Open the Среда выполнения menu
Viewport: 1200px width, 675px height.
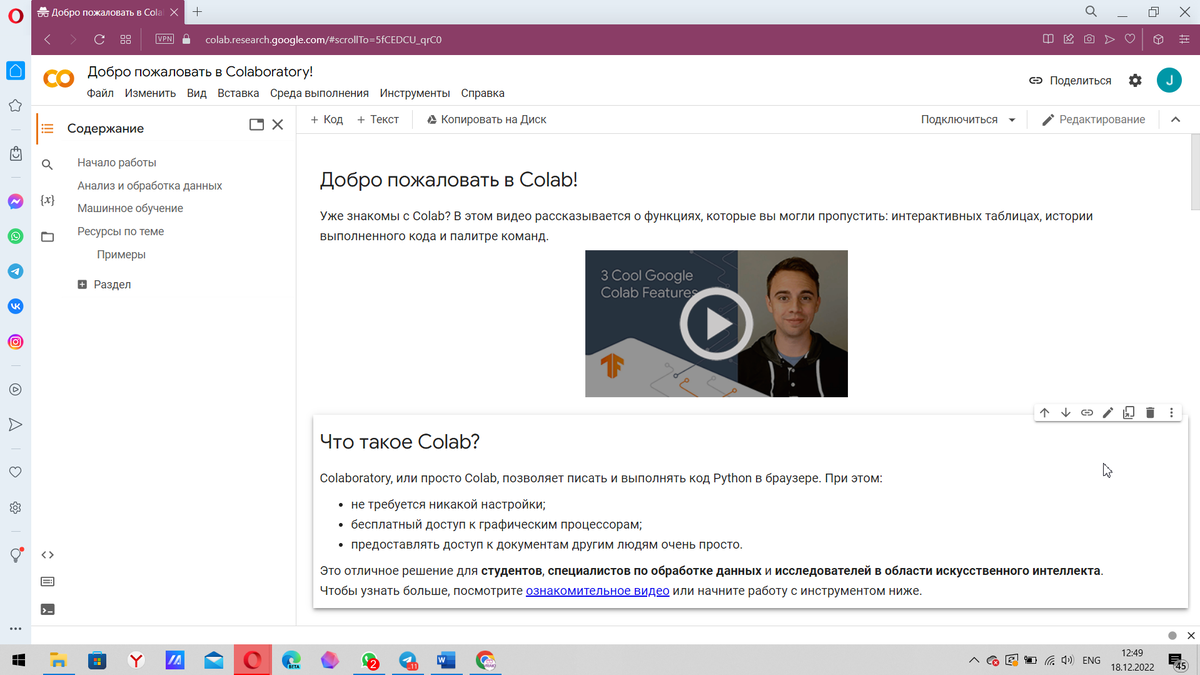(x=319, y=93)
